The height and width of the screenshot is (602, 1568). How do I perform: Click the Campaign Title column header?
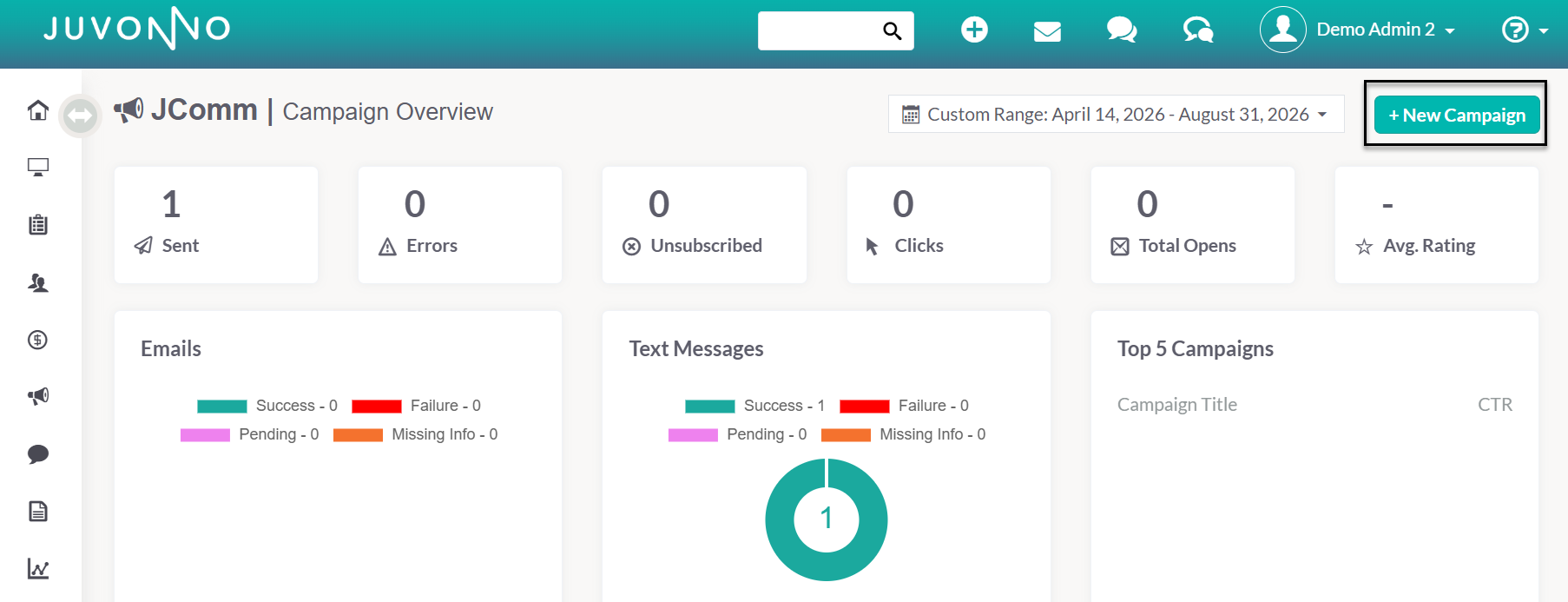click(1176, 405)
